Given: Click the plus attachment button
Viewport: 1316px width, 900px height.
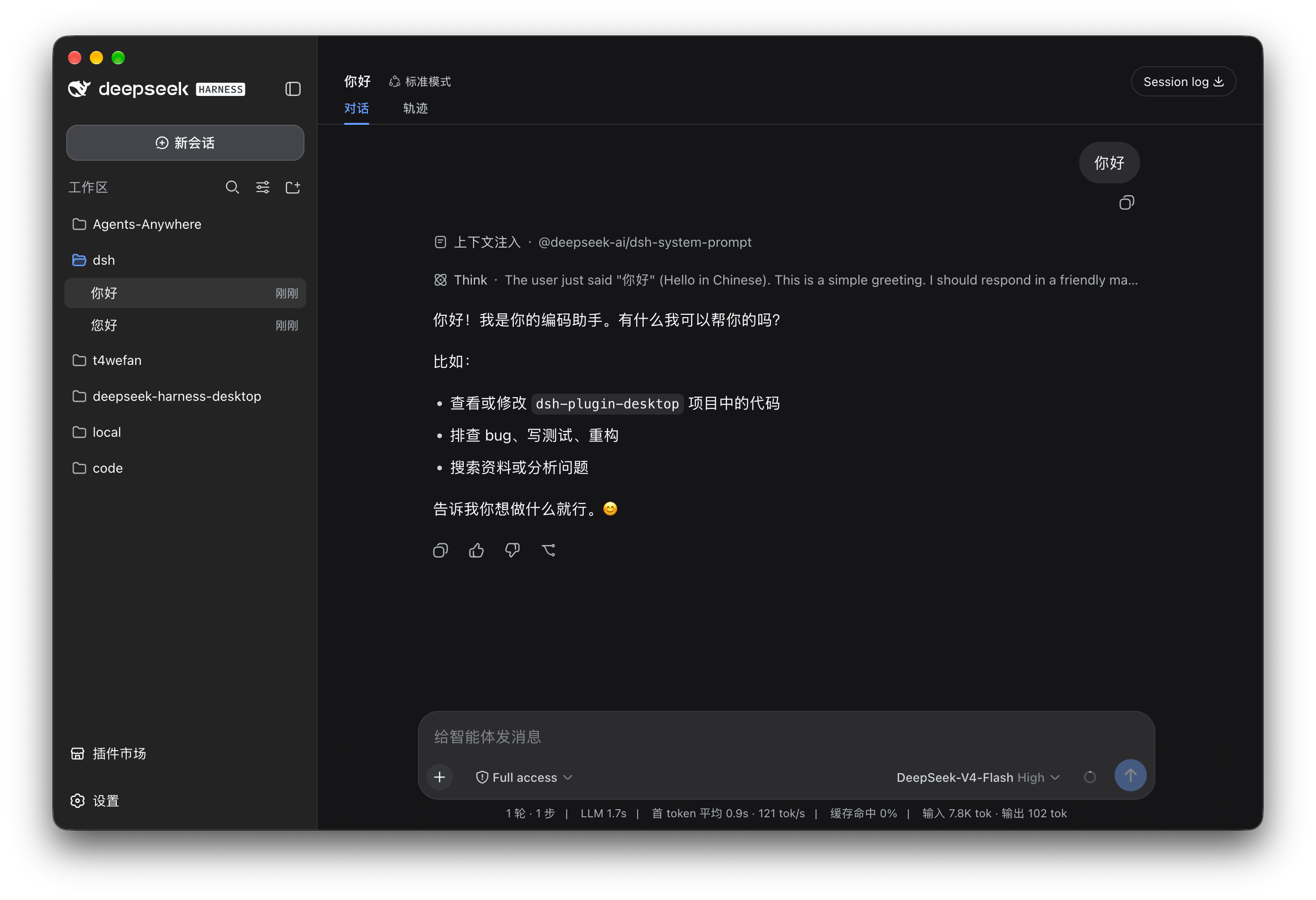Looking at the screenshot, I should (x=440, y=777).
